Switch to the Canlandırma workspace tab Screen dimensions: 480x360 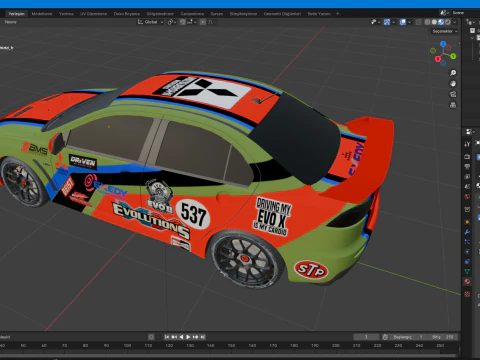192,14
